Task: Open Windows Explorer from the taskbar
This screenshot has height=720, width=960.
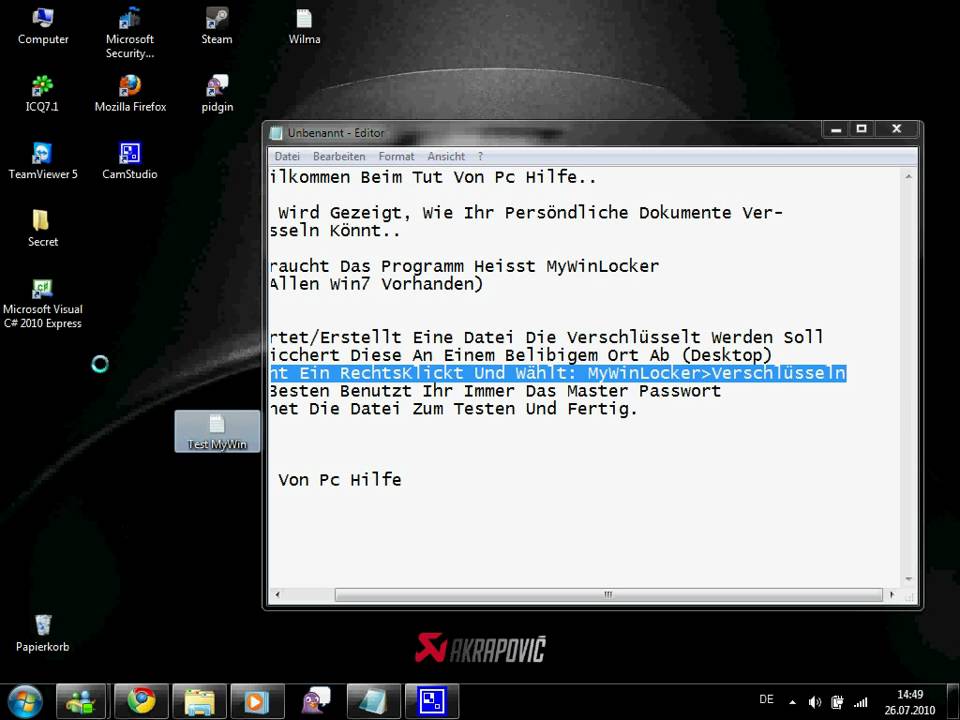Action: 200,702
